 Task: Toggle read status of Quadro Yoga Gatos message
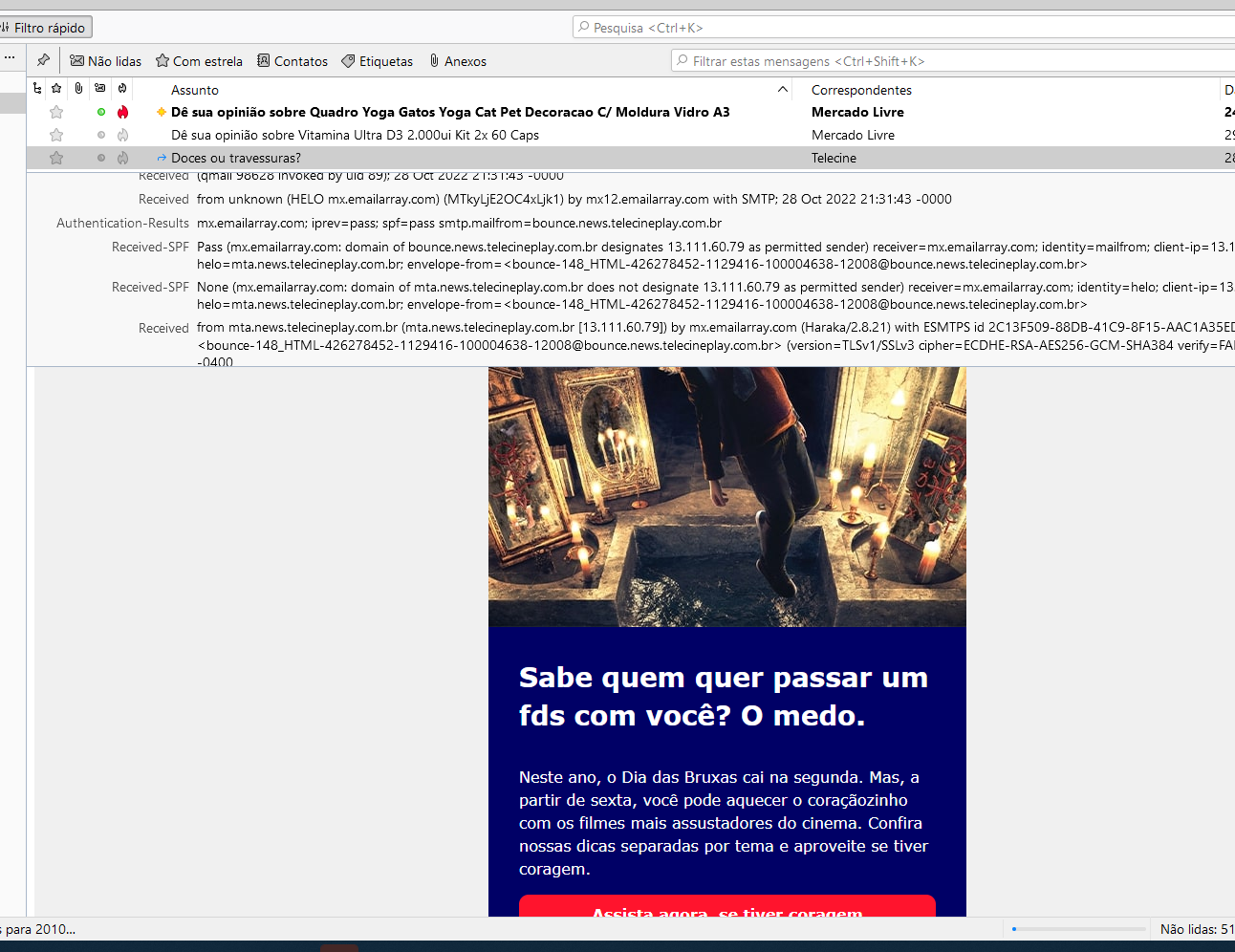click(101, 112)
